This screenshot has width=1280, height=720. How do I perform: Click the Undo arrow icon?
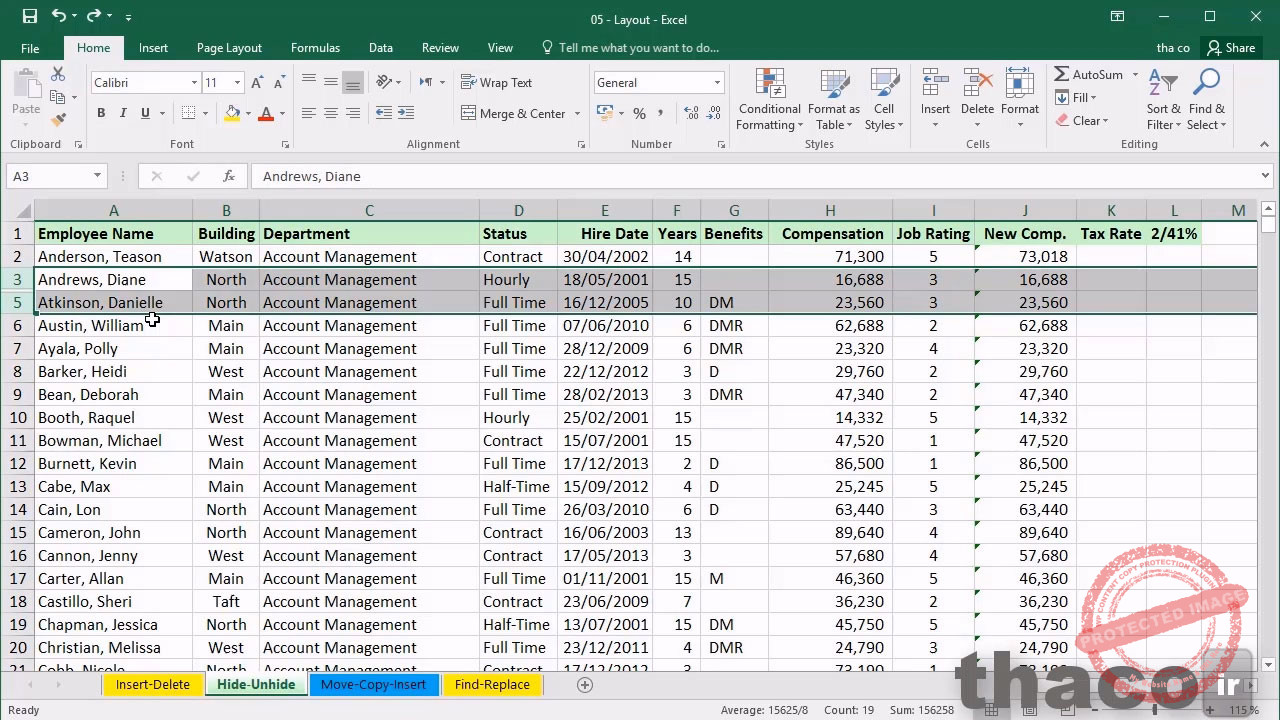click(x=58, y=16)
